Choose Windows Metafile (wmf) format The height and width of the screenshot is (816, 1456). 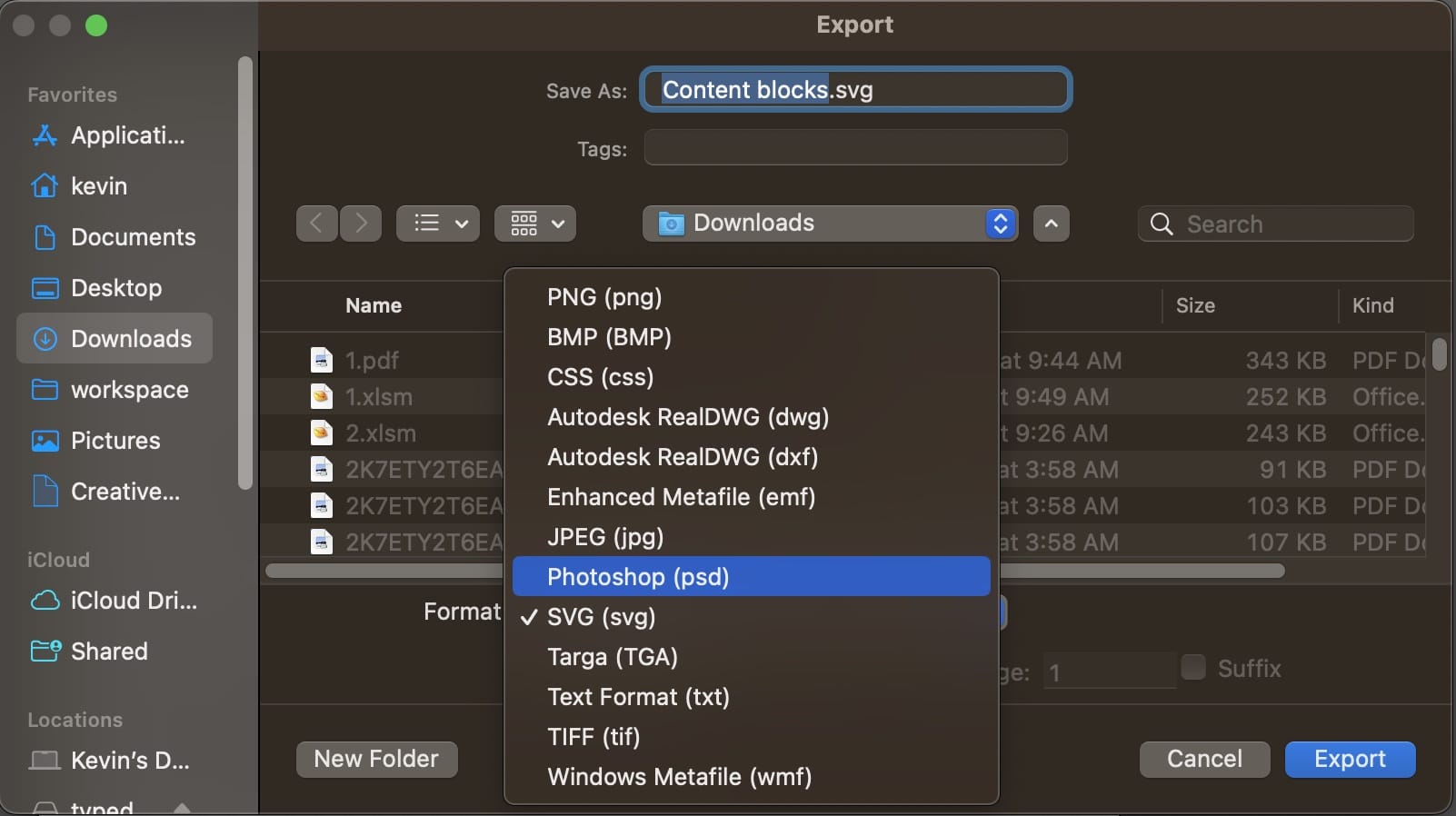pos(751,777)
